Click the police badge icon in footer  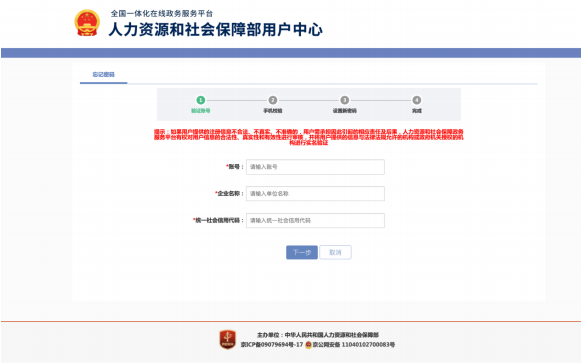pos(308,344)
